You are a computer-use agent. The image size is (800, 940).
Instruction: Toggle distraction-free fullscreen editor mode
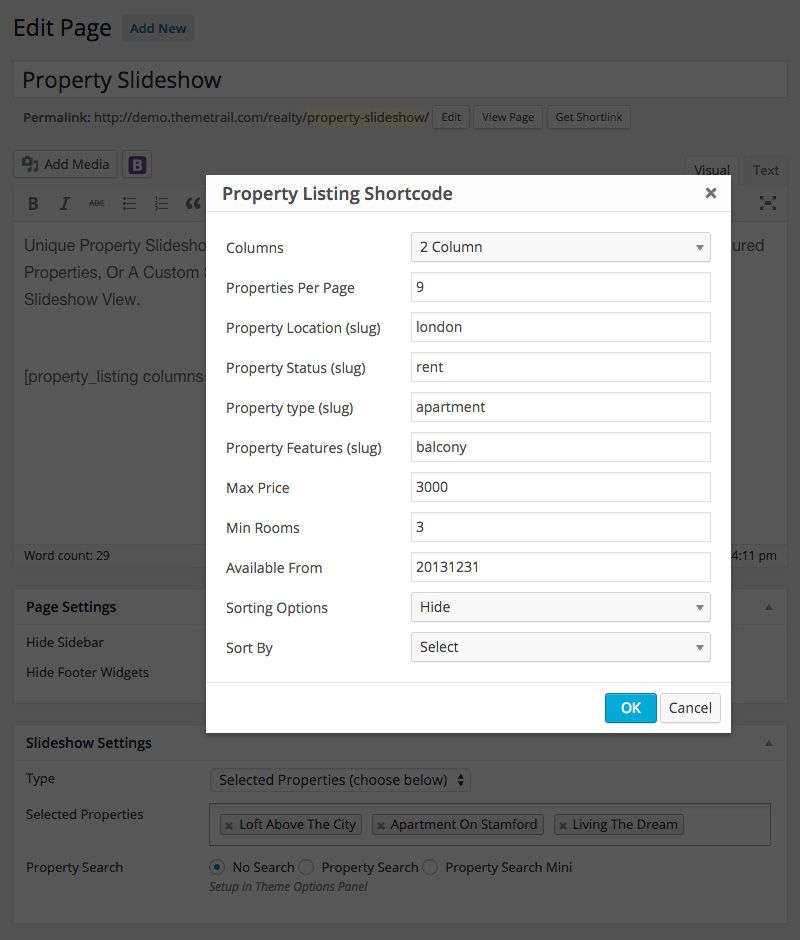tap(768, 203)
